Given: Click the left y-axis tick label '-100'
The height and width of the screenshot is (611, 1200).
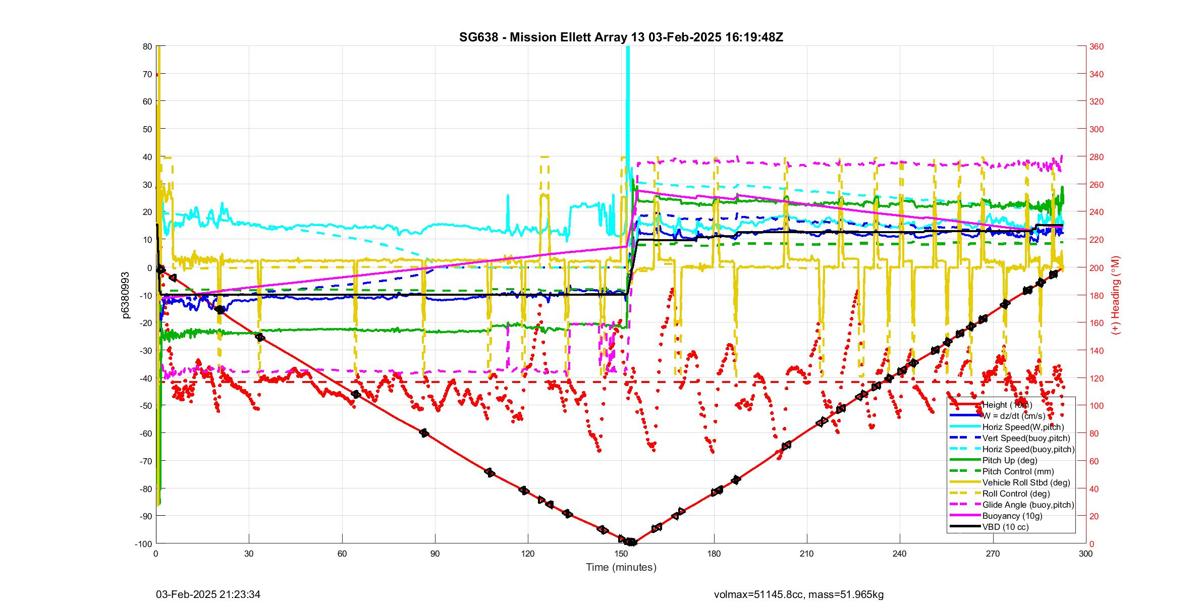Looking at the screenshot, I should [x=141, y=543].
